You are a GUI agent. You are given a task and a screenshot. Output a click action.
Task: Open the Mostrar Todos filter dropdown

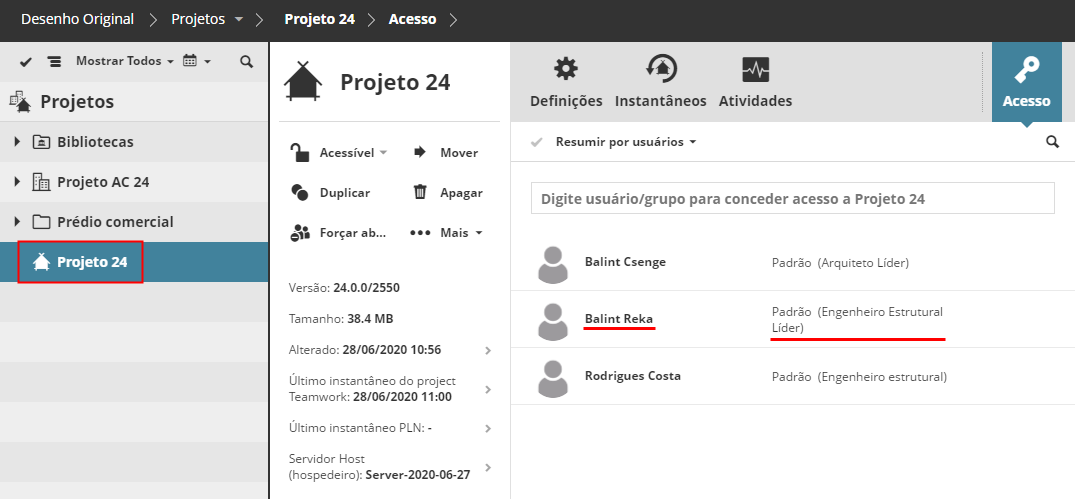tap(124, 61)
